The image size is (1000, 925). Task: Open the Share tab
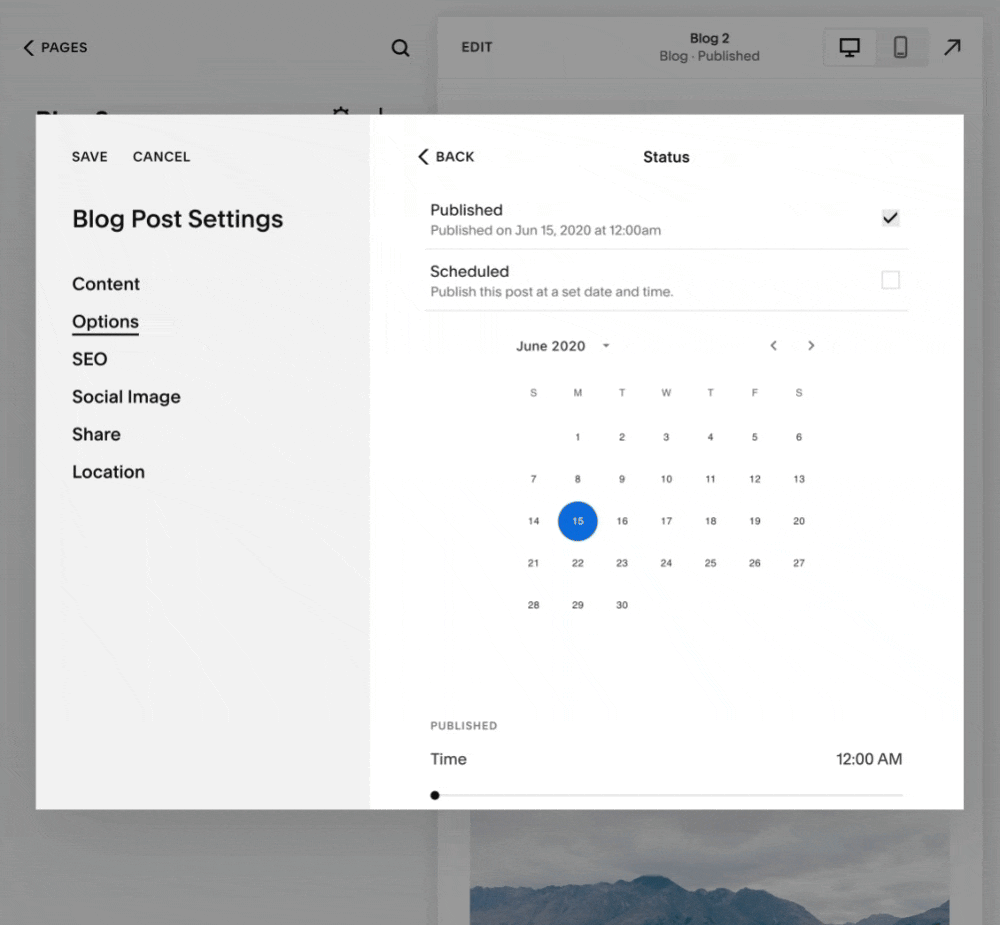96,434
